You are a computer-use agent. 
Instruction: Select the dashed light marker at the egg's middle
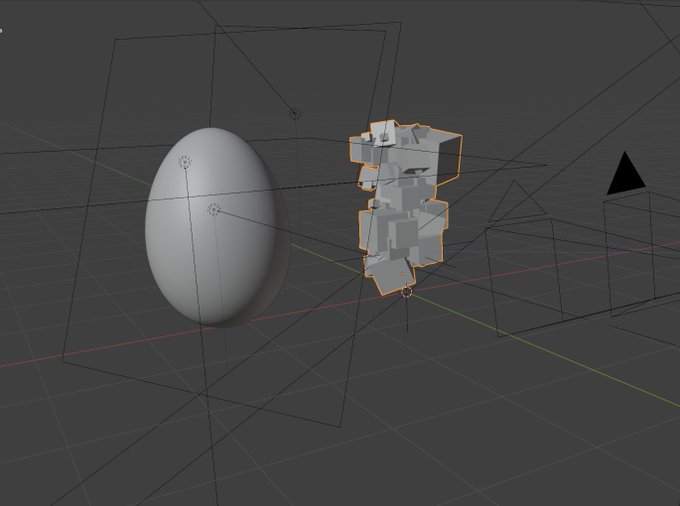click(214, 209)
